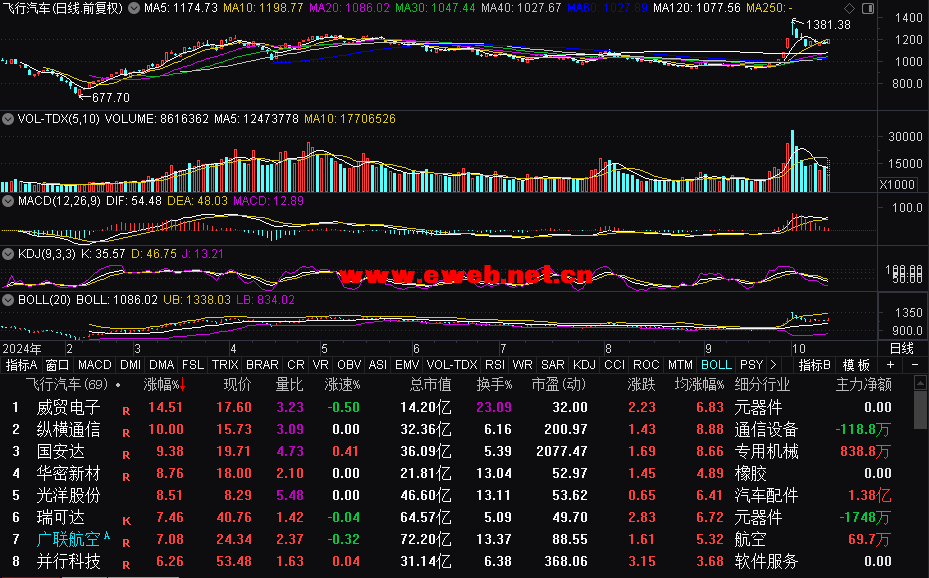The image size is (929, 578).
Task: Open the main chart settings dropdown icon
Action: 134,8
